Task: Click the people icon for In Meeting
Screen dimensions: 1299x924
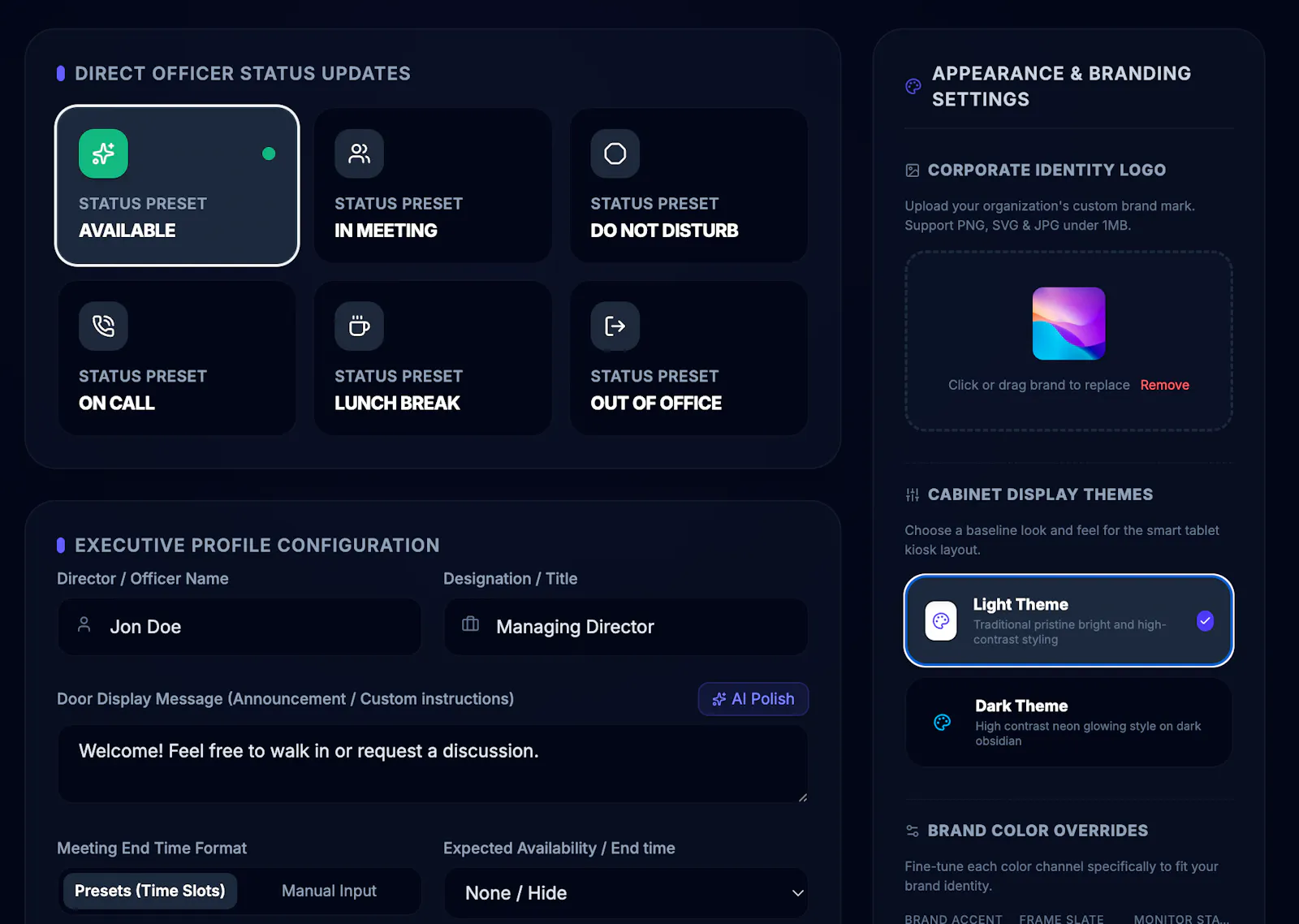Action: click(359, 153)
